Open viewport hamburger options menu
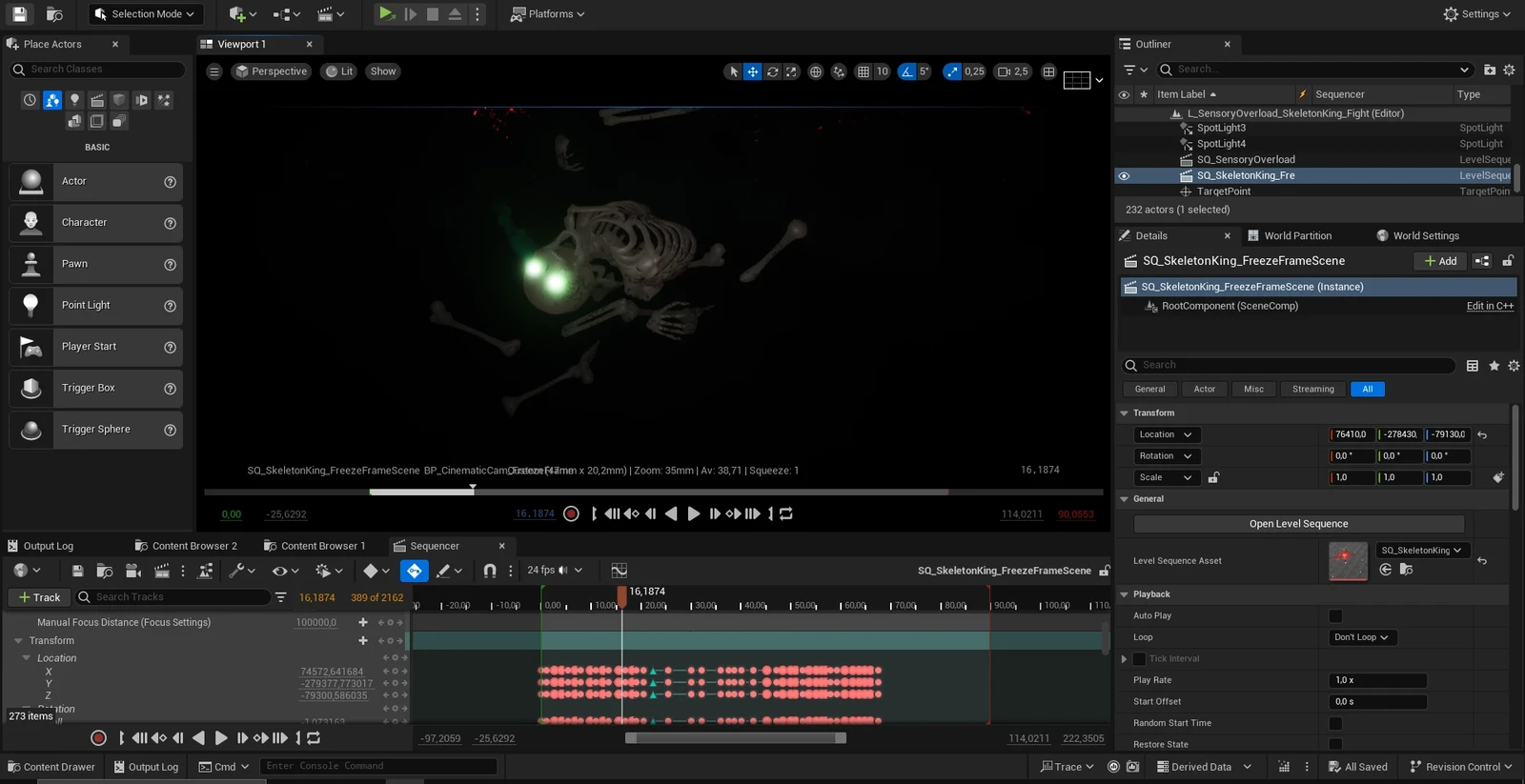1525x784 pixels. click(x=214, y=71)
